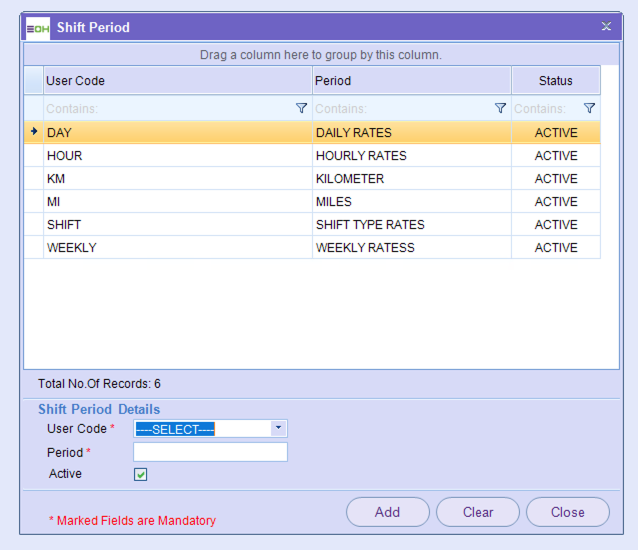Sort by the User Code column header
Viewport: 638px width, 550px height.
click(177, 81)
